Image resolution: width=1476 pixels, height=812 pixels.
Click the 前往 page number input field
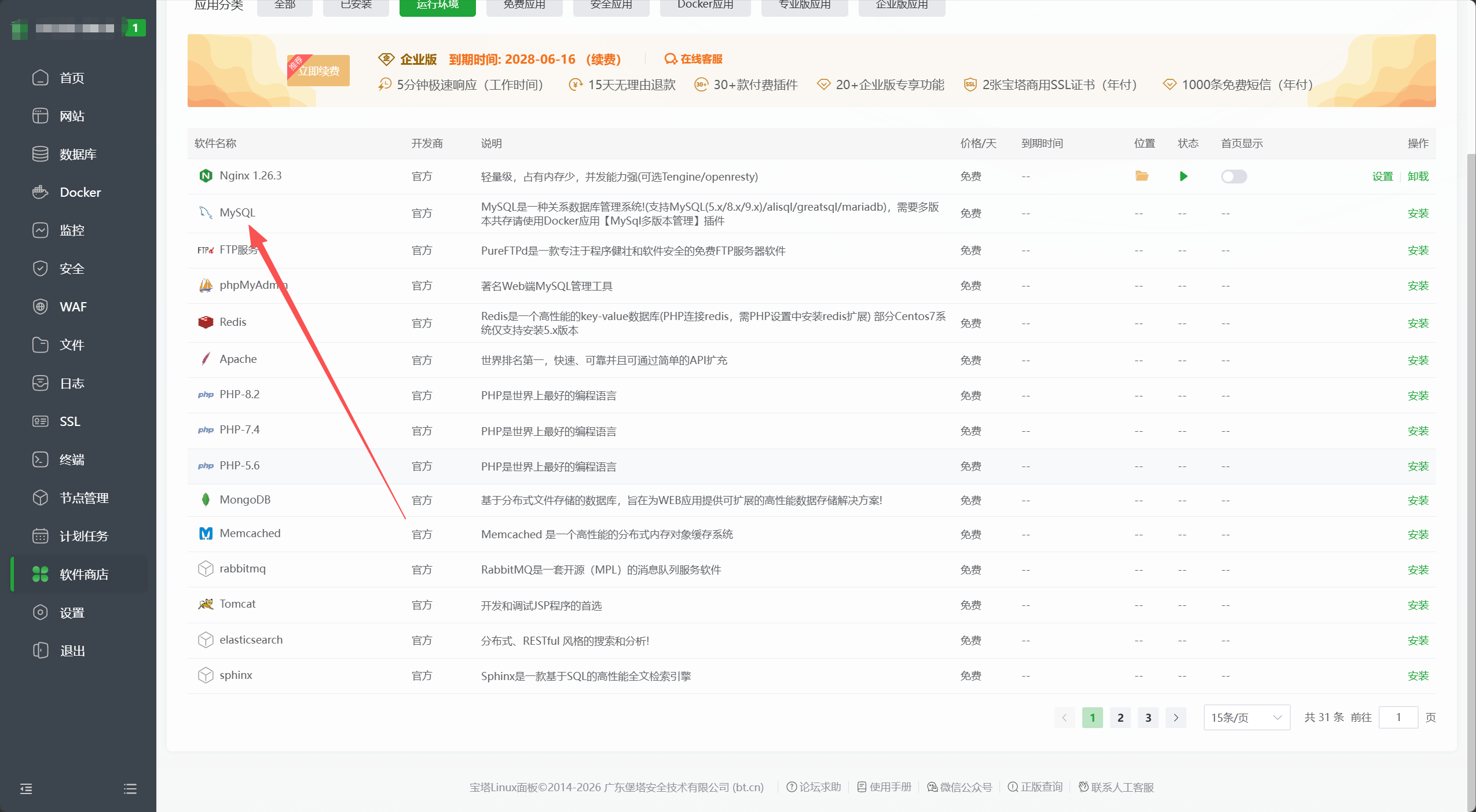coord(1398,718)
